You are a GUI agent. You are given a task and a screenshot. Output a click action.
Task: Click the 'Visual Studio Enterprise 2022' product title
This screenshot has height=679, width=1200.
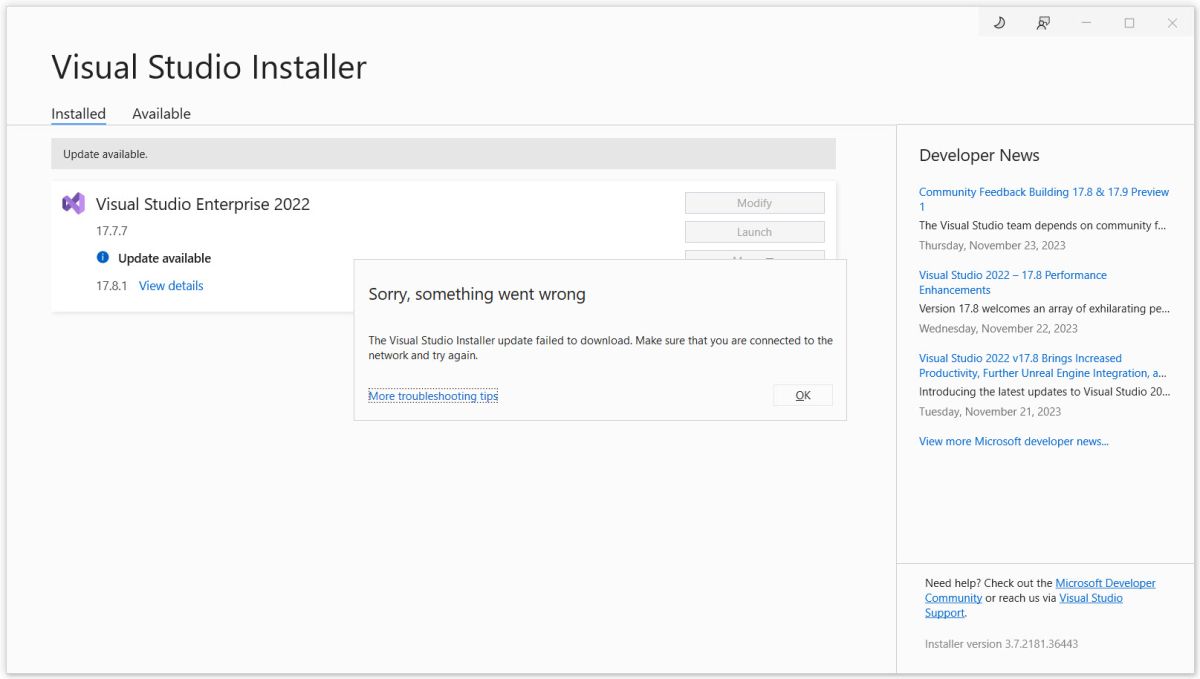(203, 204)
